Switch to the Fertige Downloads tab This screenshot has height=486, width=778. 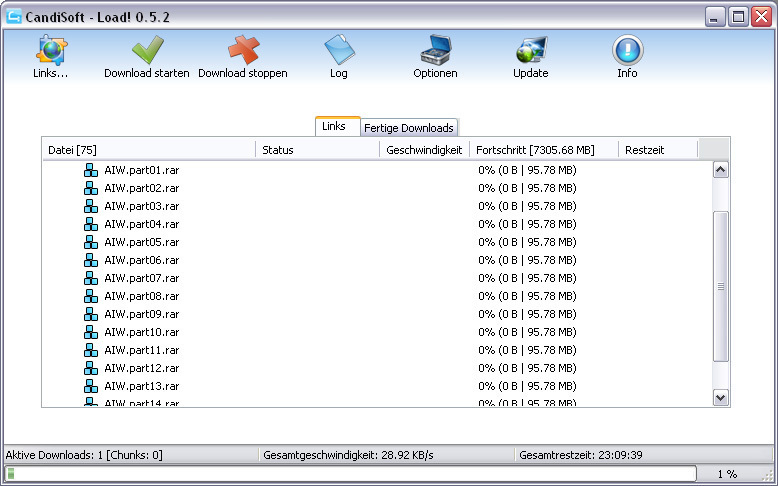409,128
